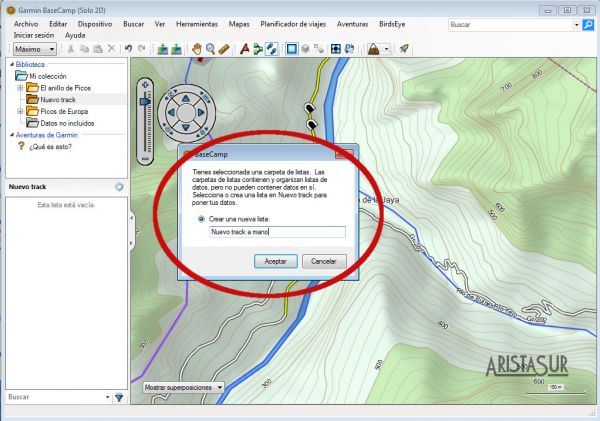Click the Aceptar button
Viewport: 600px width, 421px height.
point(276,261)
